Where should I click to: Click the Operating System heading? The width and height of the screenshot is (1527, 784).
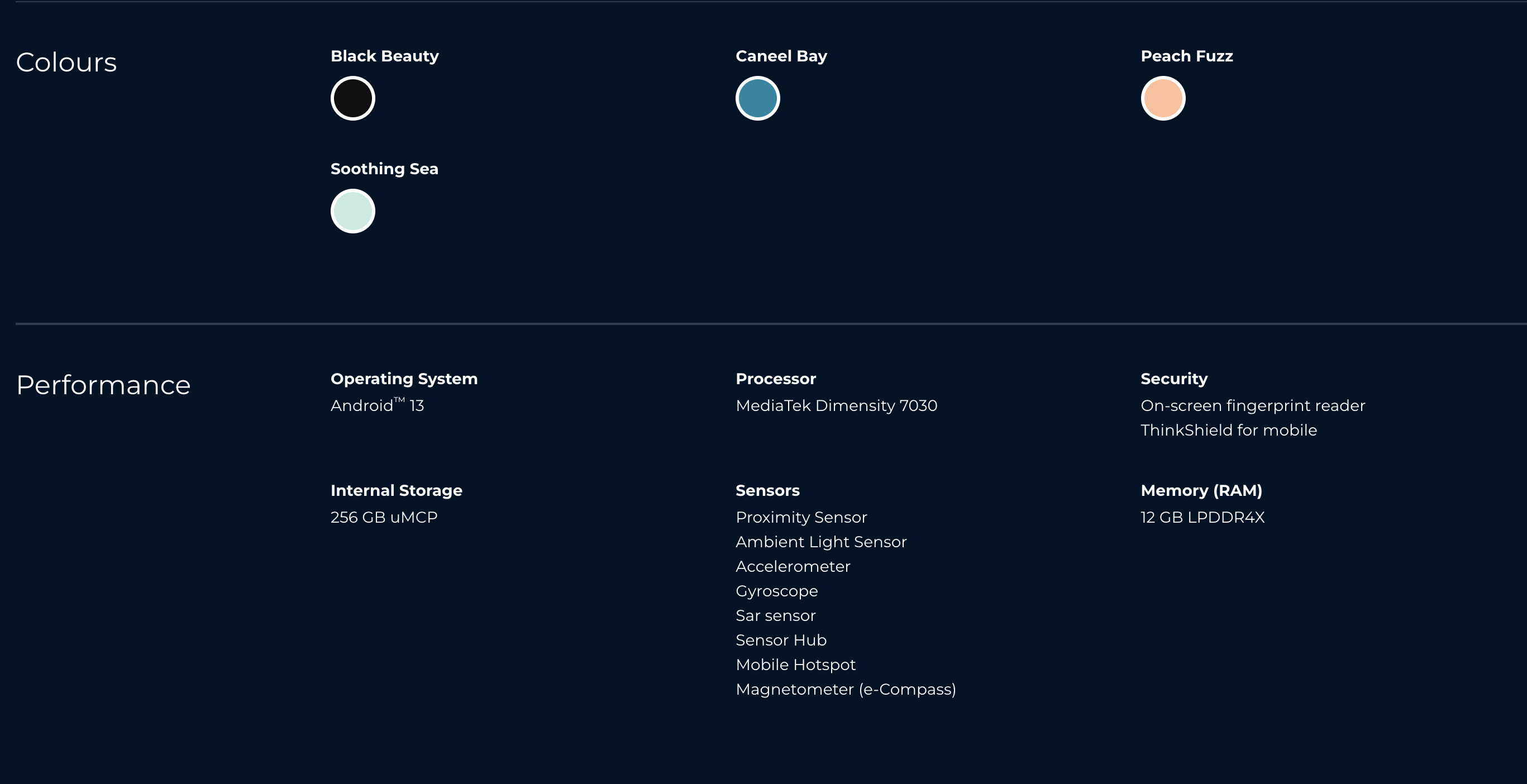(x=404, y=379)
